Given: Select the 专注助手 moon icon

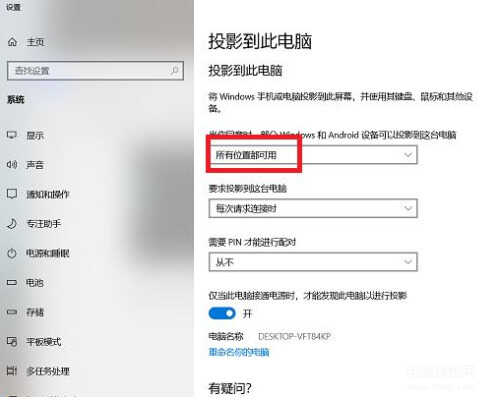Looking at the screenshot, I should [x=12, y=223].
